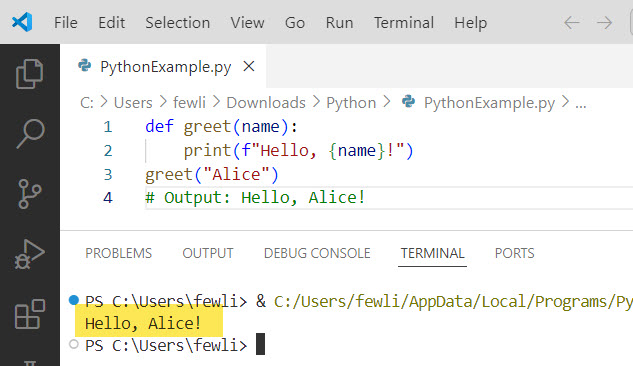Click line number 1 in the gutter
Viewport: 633px width, 366px height.
click(x=108, y=127)
